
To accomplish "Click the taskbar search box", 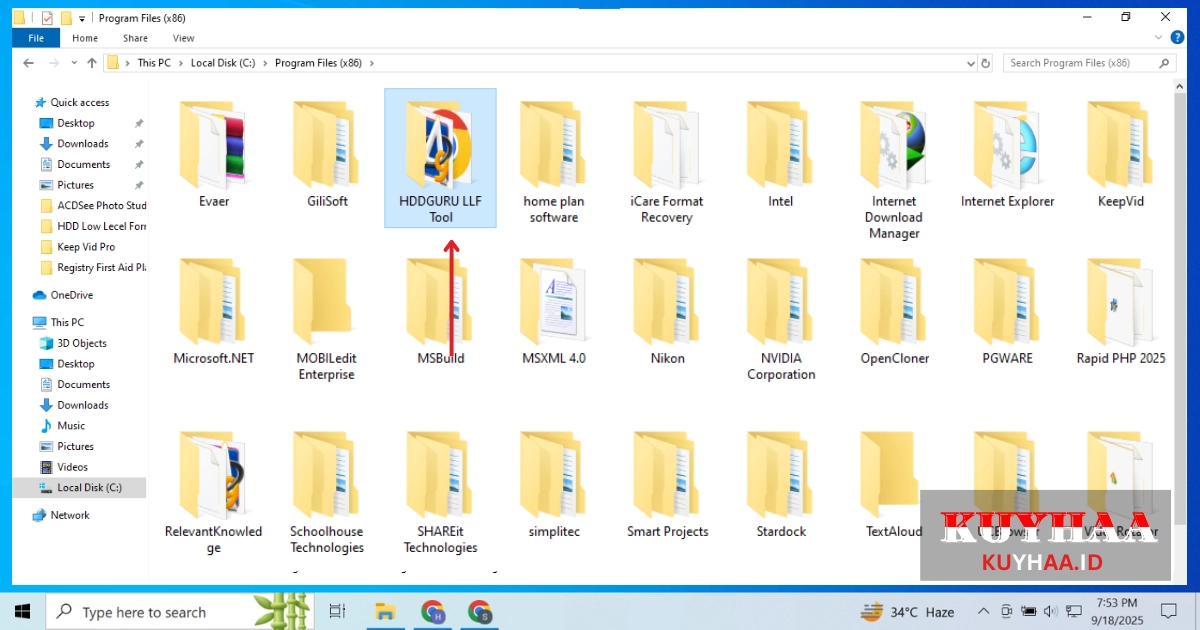I will (182, 611).
